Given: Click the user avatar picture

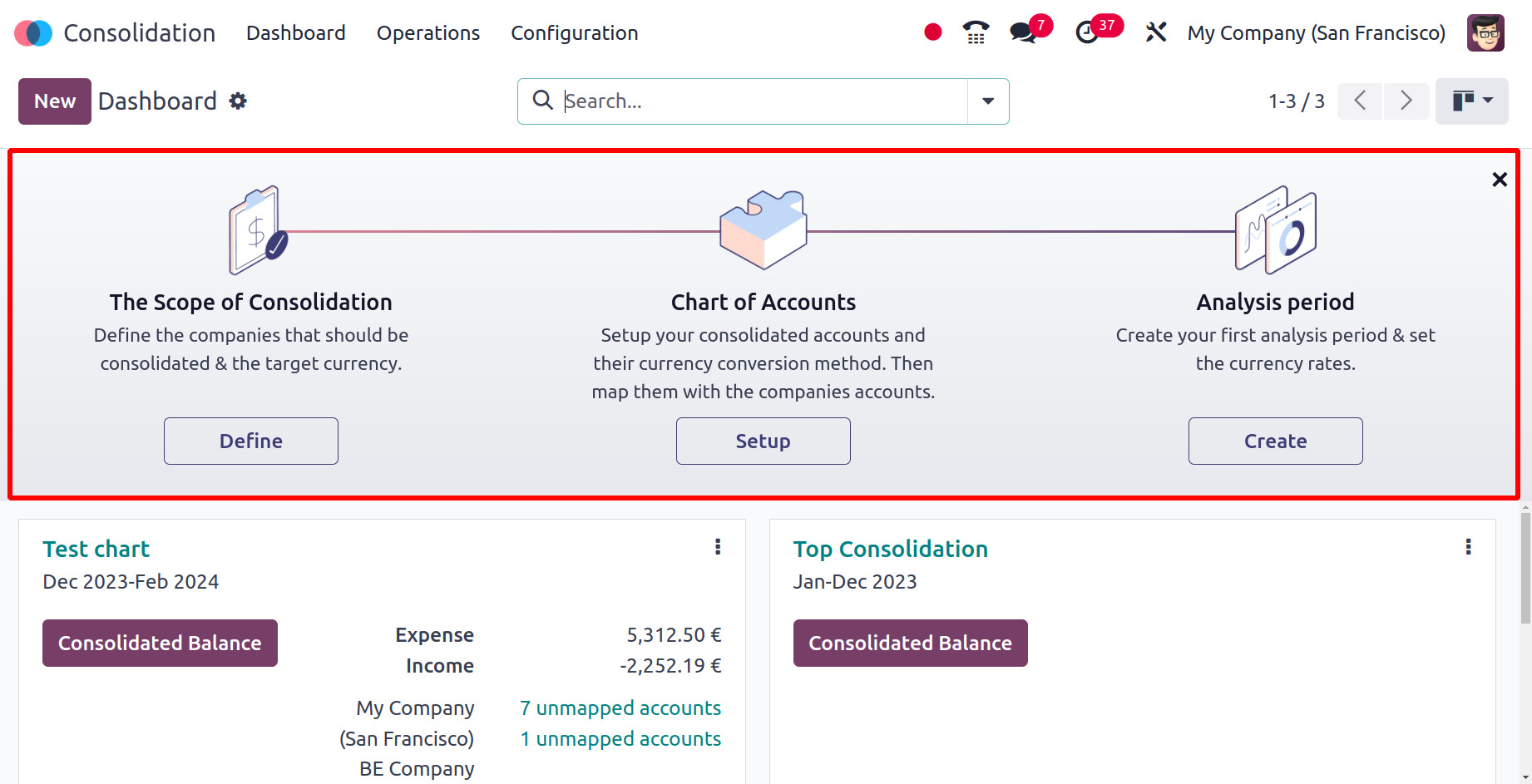Looking at the screenshot, I should (x=1485, y=33).
